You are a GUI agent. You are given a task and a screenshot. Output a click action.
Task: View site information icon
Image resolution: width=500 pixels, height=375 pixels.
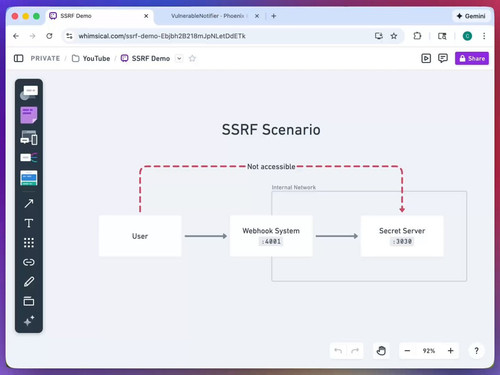pyautogui.click(x=69, y=36)
